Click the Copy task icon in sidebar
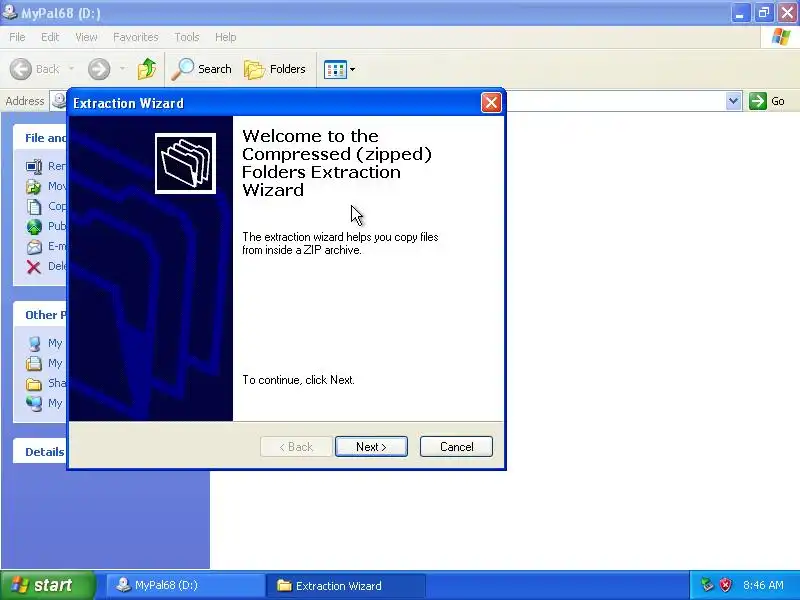Image resolution: width=800 pixels, height=600 pixels. click(x=34, y=206)
